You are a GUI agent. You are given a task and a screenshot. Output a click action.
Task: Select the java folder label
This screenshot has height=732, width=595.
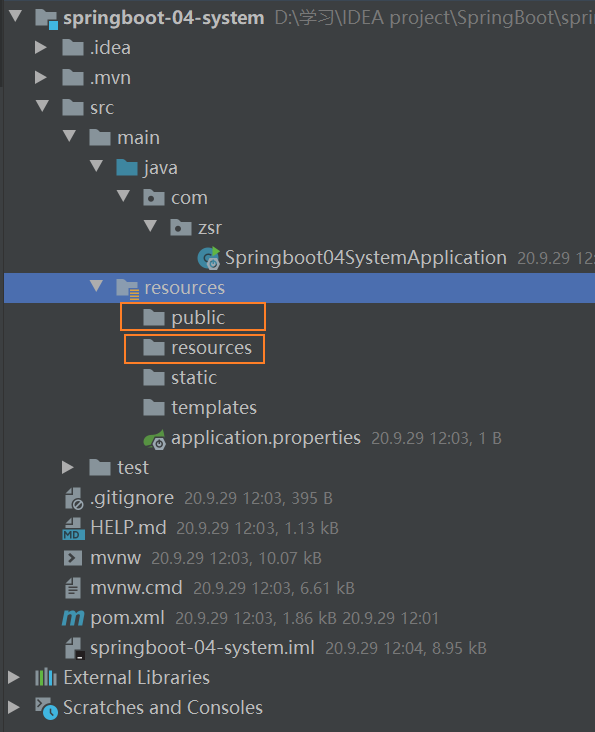click(x=161, y=168)
